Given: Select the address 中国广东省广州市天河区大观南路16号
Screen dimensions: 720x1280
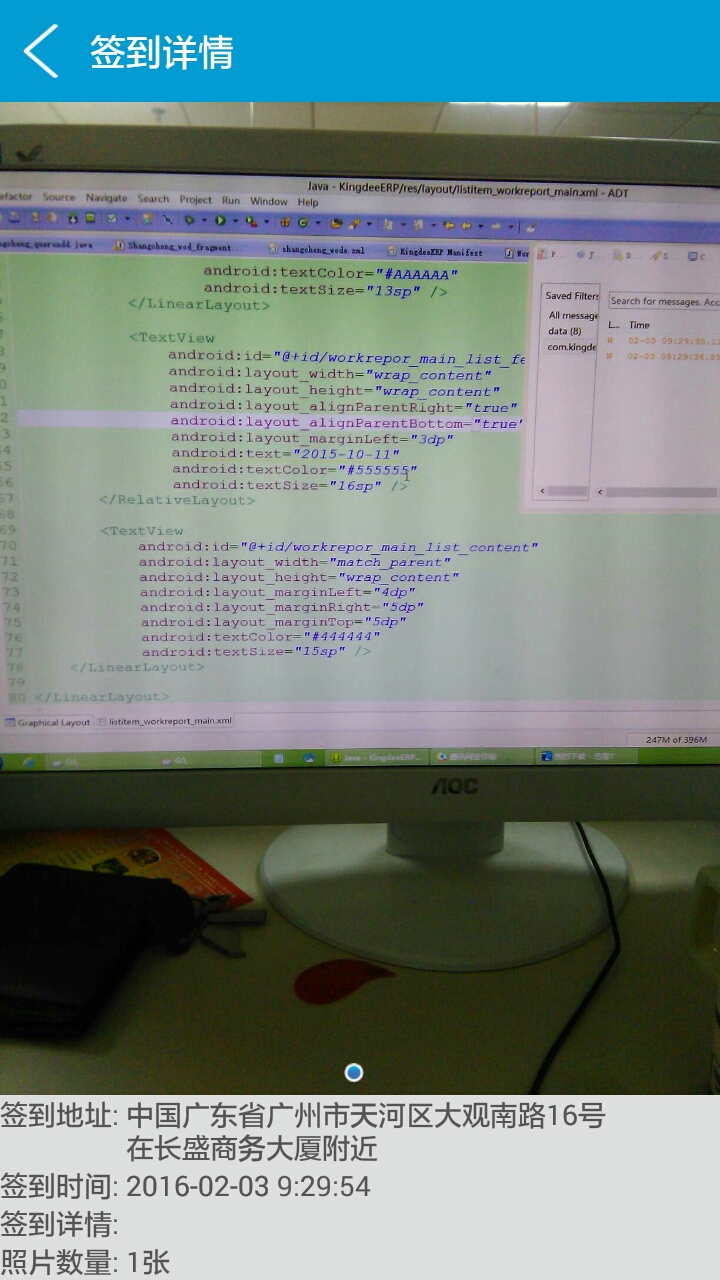Looking at the screenshot, I should pos(366,1115).
